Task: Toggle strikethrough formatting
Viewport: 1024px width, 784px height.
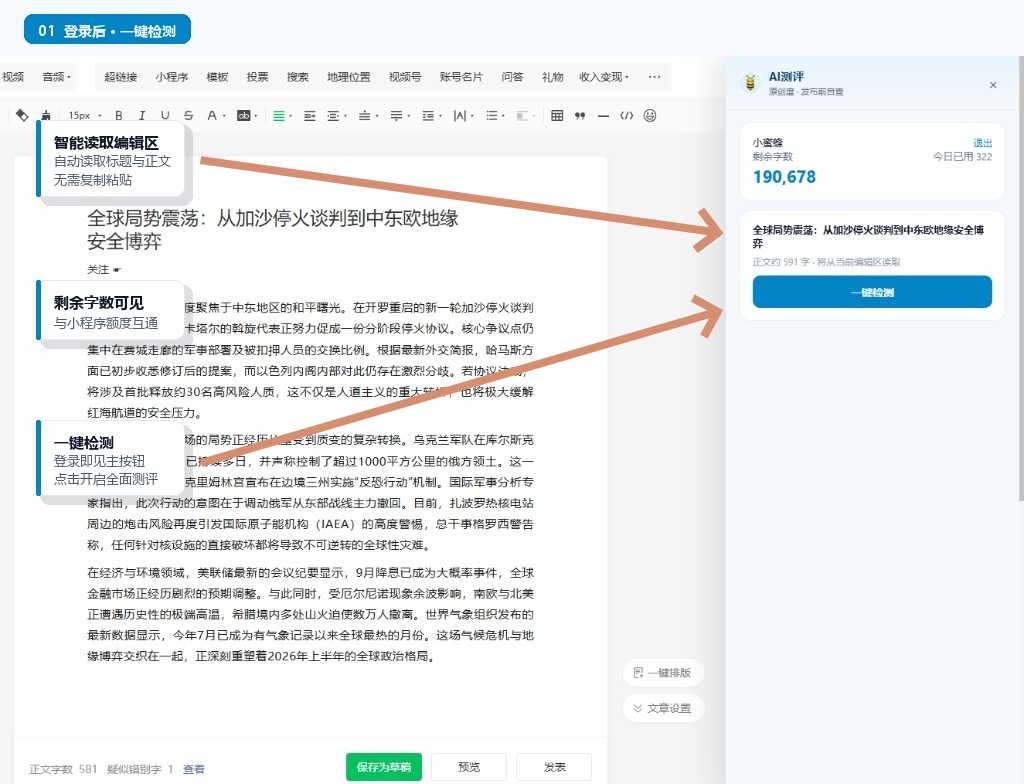Action: click(x=188, y=116)
